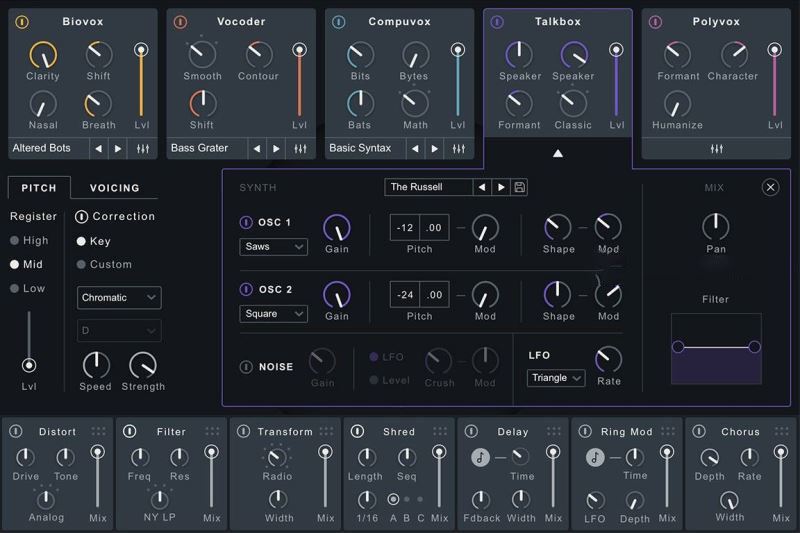The height and width of the screenshot is (533, 800).
Task: Save the synth preset with floppy icon
Action: [519, 187]
